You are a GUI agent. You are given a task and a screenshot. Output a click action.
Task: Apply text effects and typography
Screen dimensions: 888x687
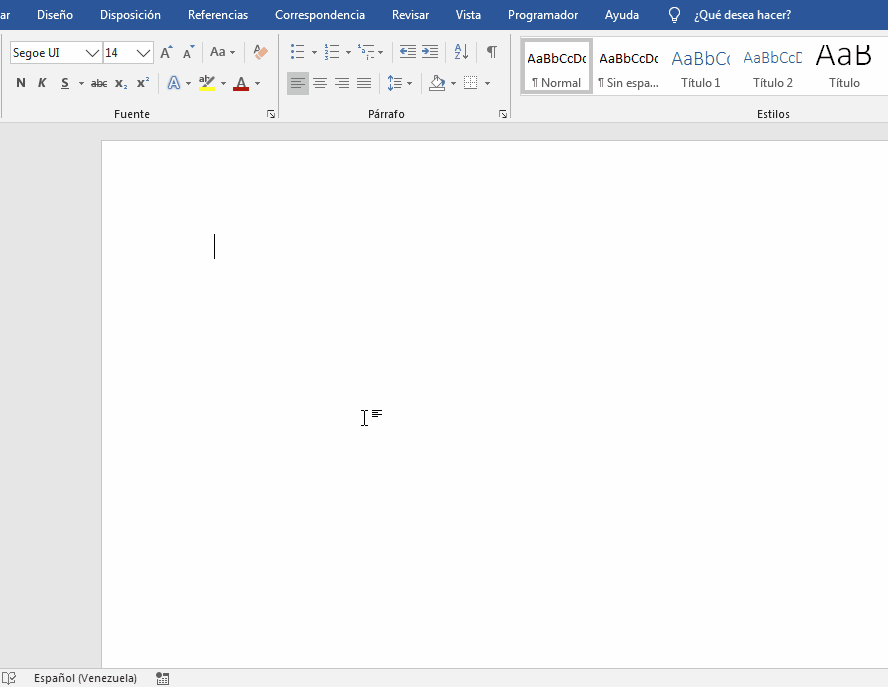pyautogui.click(x=174, y=83)
